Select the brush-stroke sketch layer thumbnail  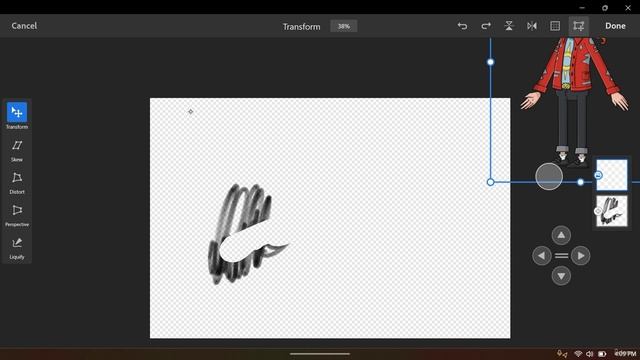pos(612,211)
